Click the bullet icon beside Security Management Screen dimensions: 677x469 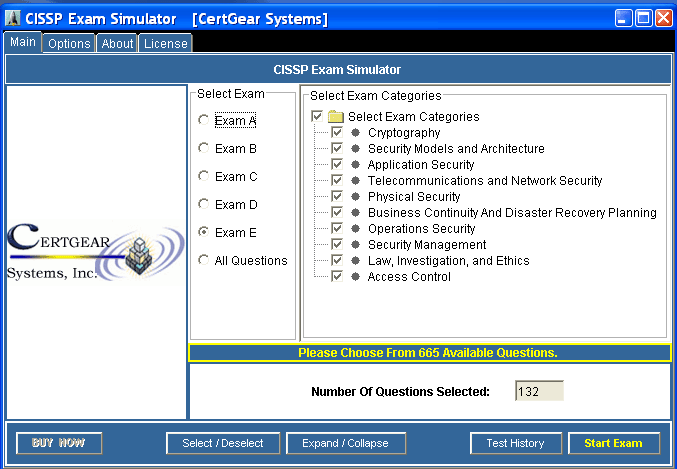click(x=355, y=244)
